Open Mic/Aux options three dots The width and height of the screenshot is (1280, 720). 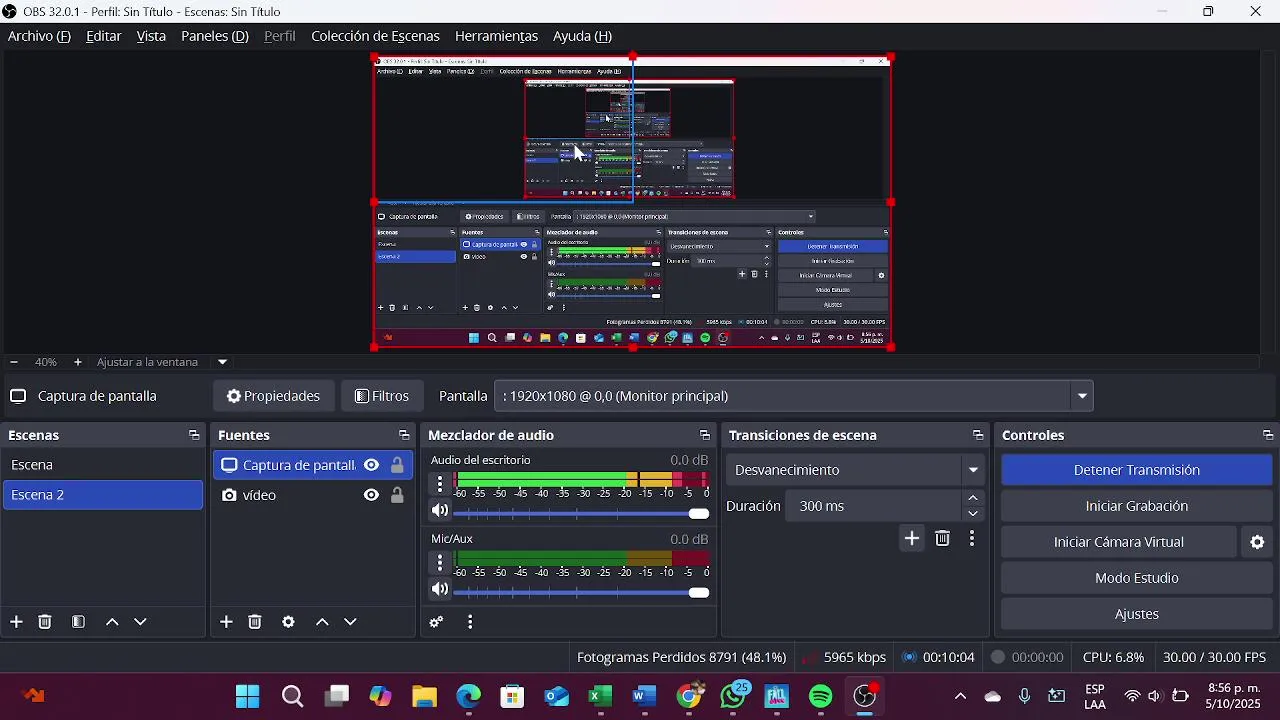440,563
